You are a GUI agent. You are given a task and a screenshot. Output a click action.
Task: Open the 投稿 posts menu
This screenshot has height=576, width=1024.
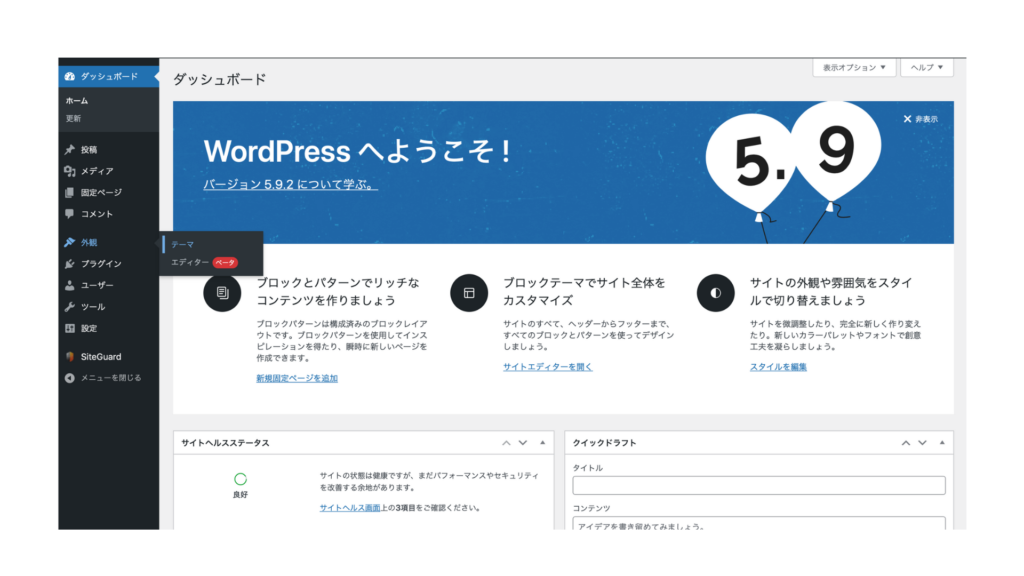tap(89, 150)
